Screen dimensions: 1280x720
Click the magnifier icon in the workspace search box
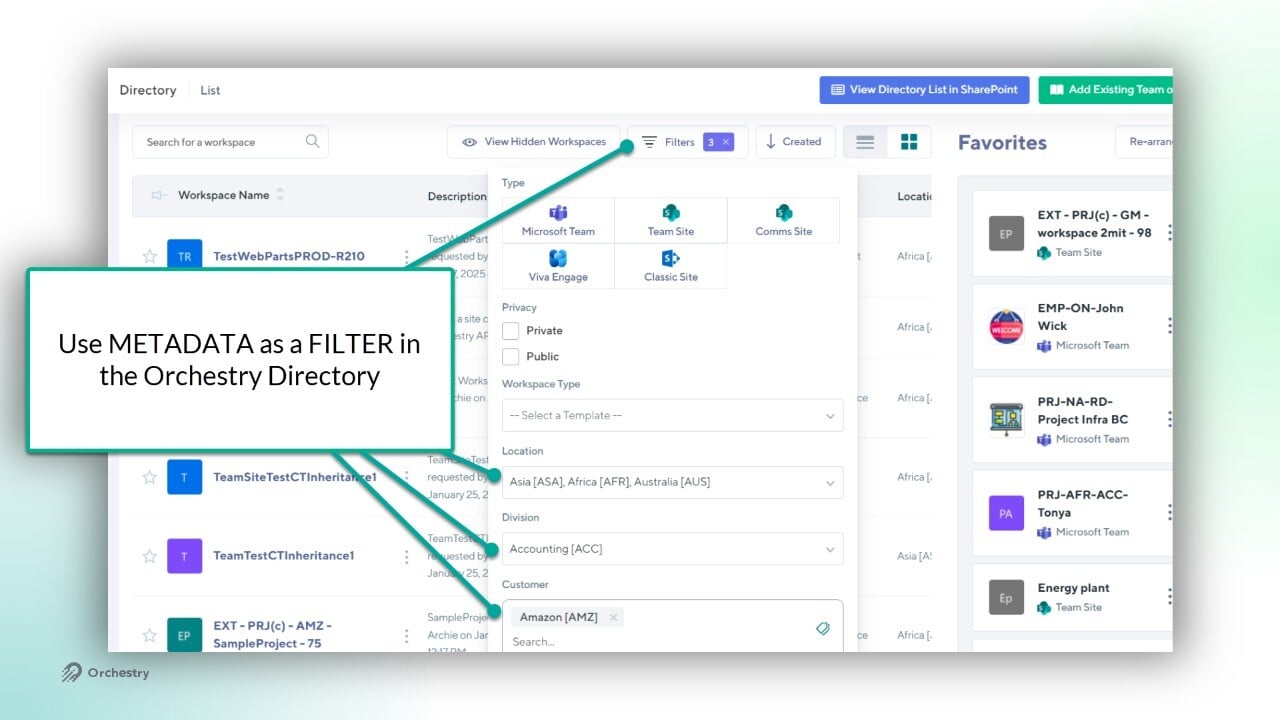[x=313, y=141]
